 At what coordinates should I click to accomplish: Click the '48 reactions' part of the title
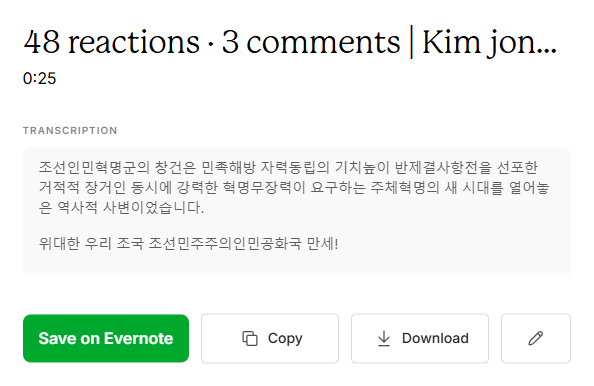(x=111, y=42)
